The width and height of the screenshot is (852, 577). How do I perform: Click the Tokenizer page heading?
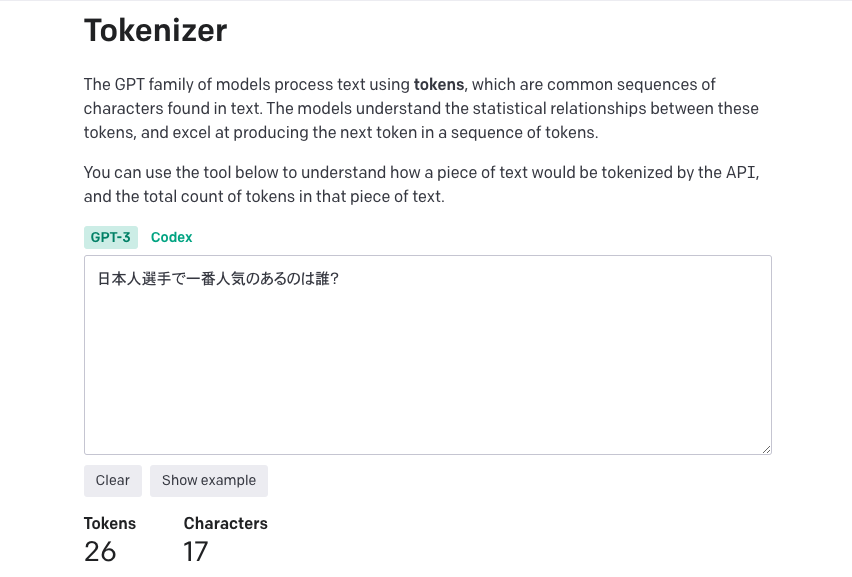pyautogui.click(x=155, y=31)
